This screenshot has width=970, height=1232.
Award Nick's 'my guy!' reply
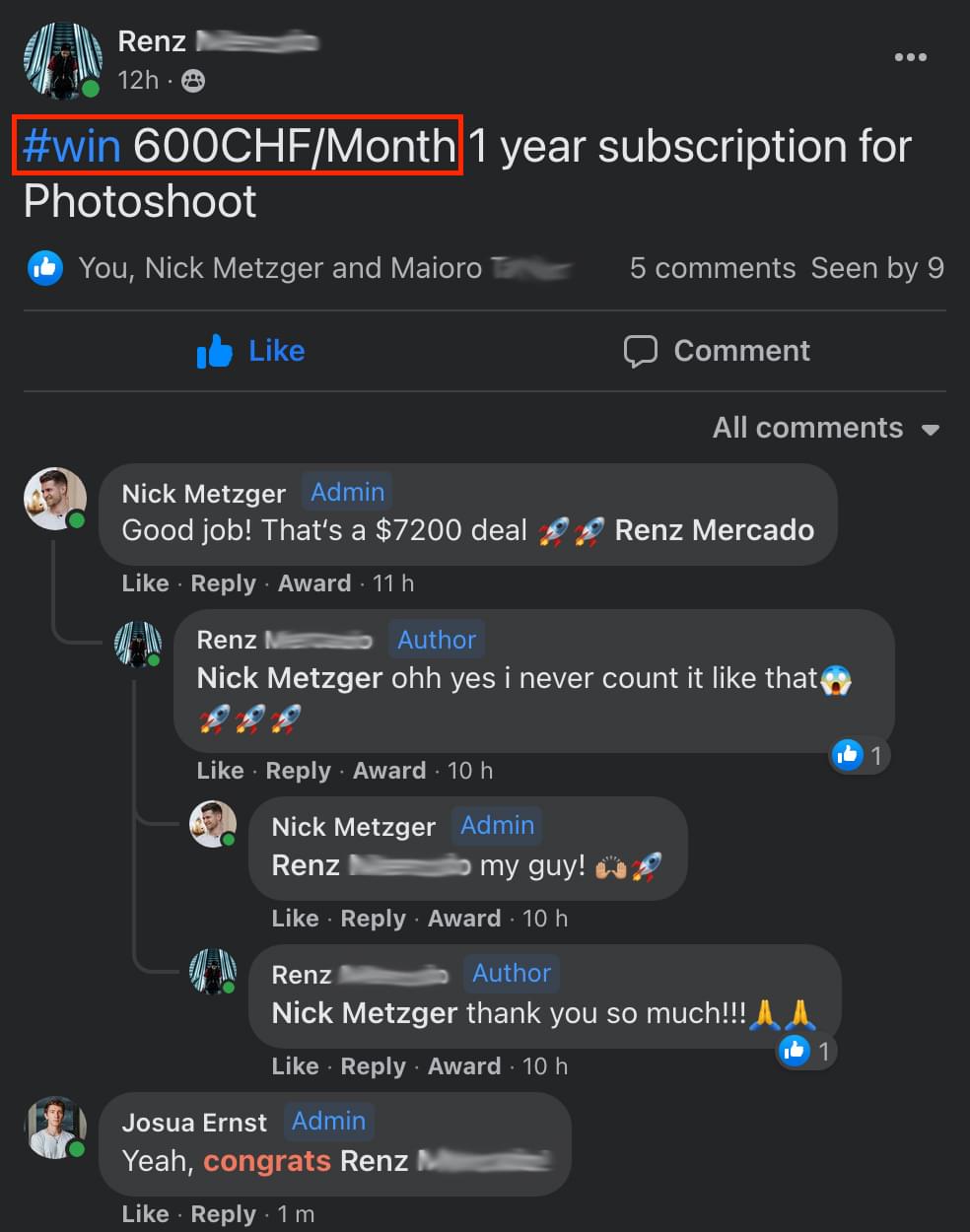[x=463, y=919]
